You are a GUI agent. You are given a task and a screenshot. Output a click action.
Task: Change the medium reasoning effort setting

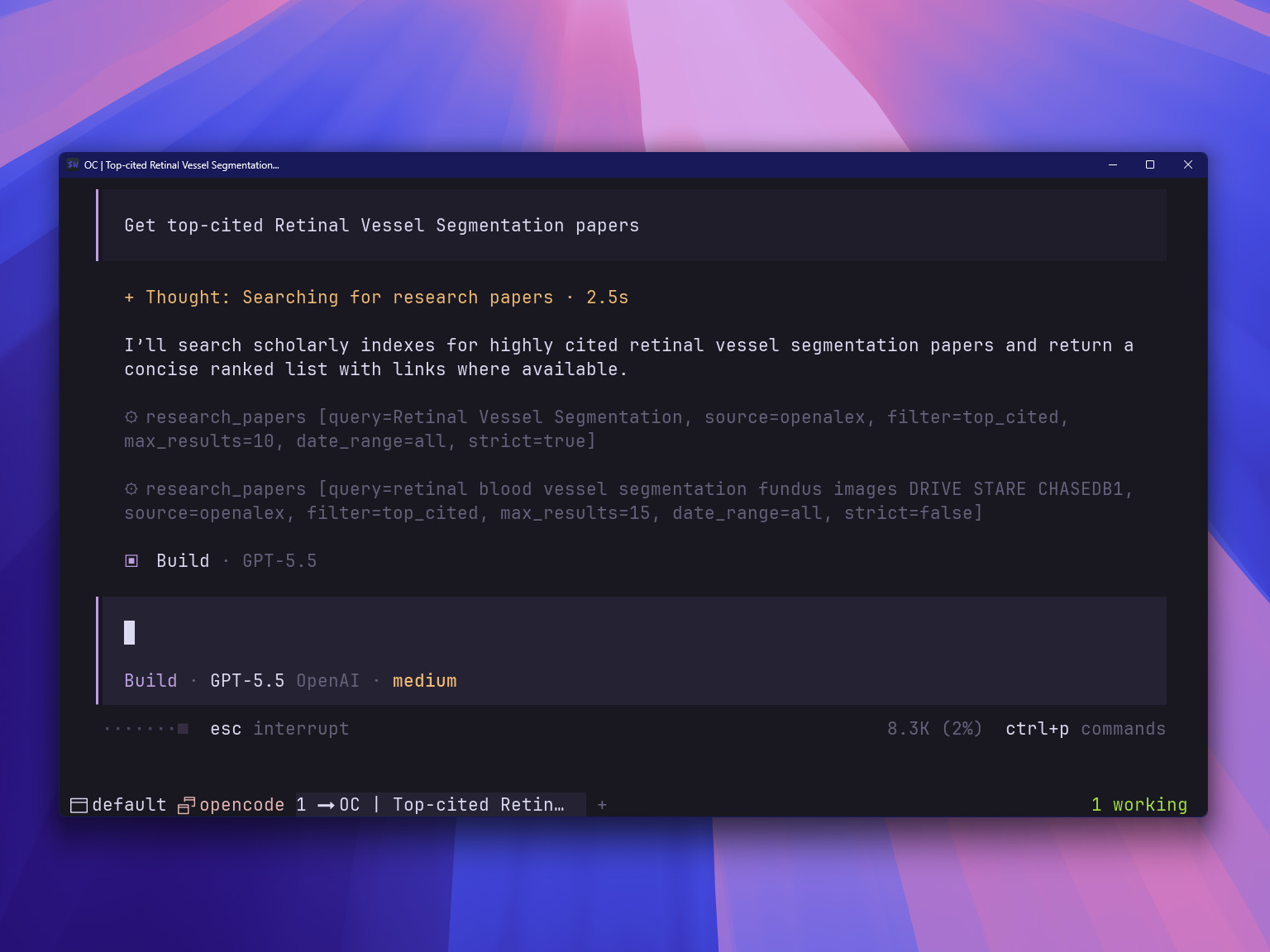pos(424,681)
